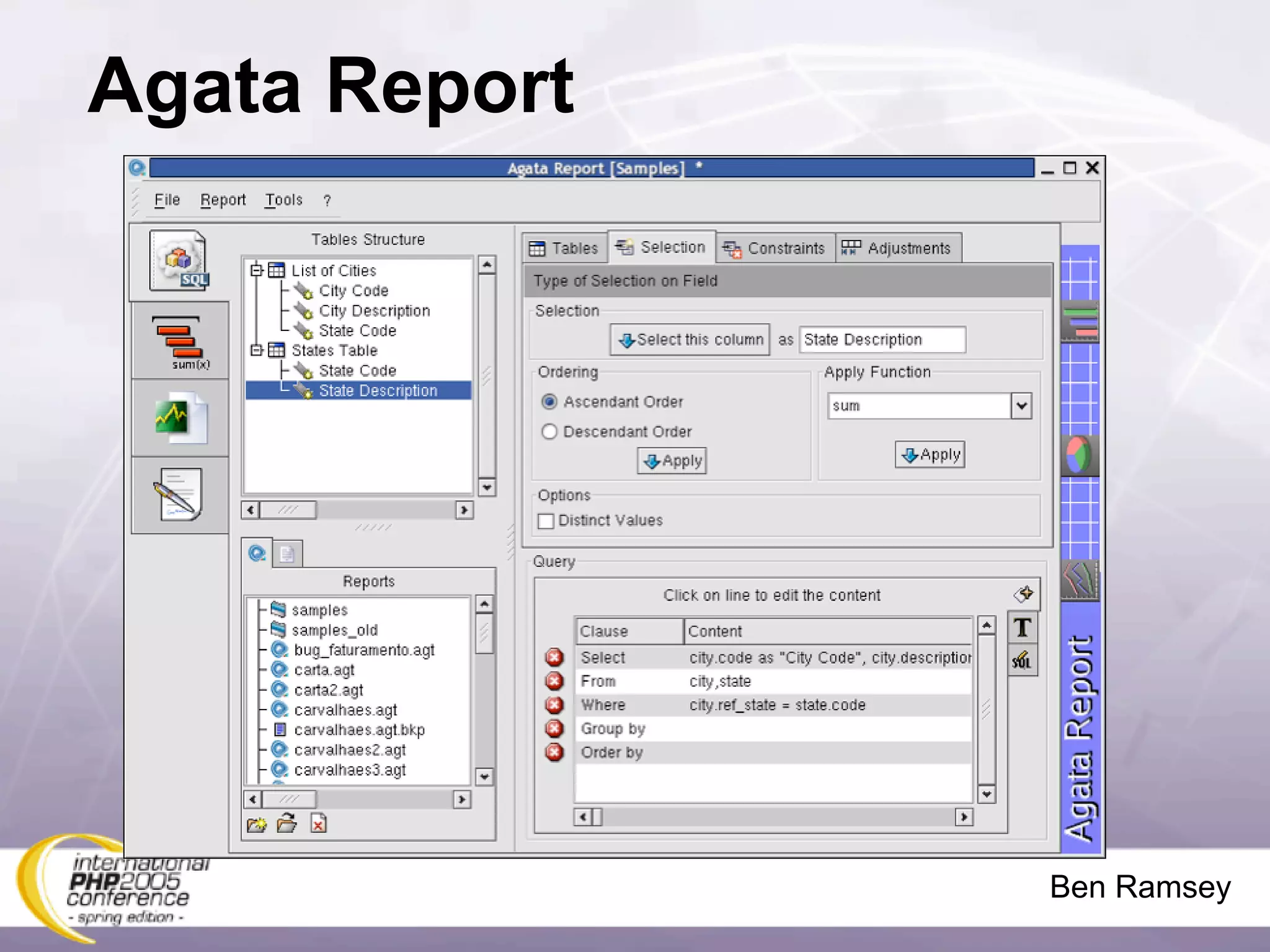The width and height of the screenshot is (1270, 952).
Task: Select the sum(x) grouping levels icon
Action: (180, 342)
